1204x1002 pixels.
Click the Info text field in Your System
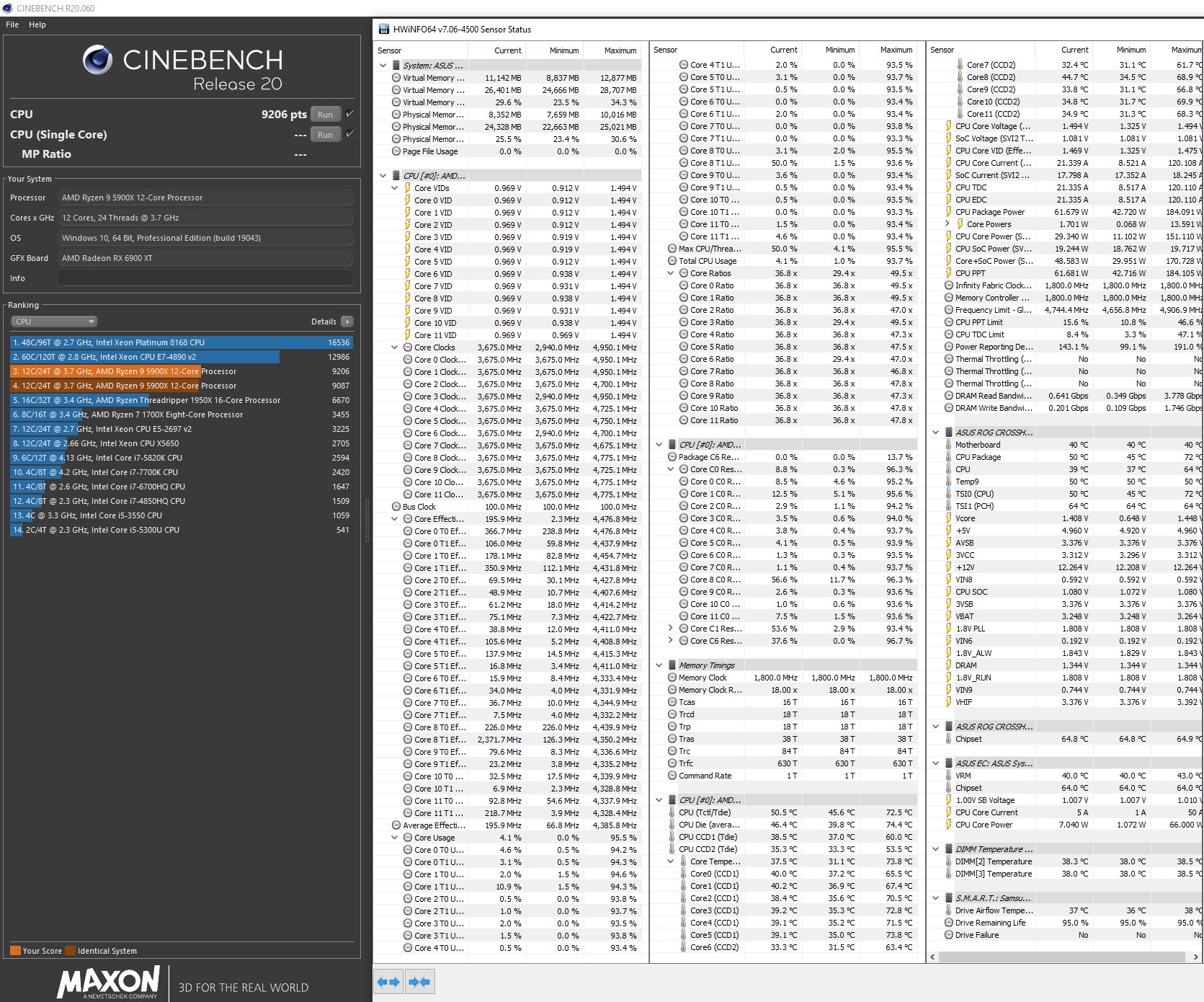coord(206,278)
